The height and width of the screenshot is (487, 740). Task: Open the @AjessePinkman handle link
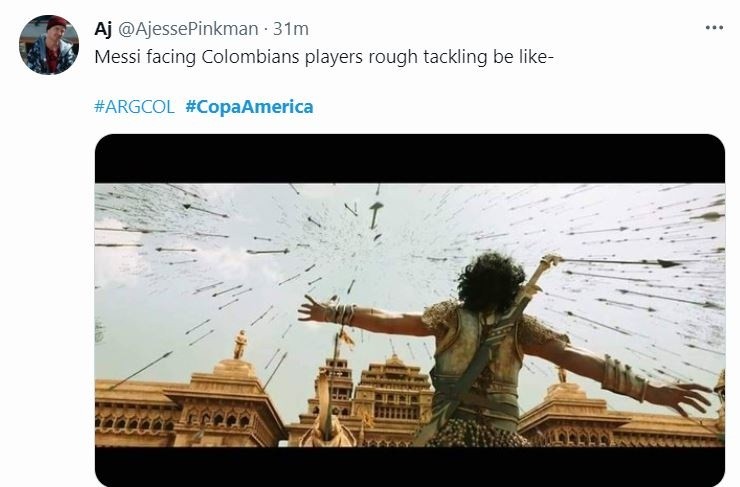[x=188, y=29]
